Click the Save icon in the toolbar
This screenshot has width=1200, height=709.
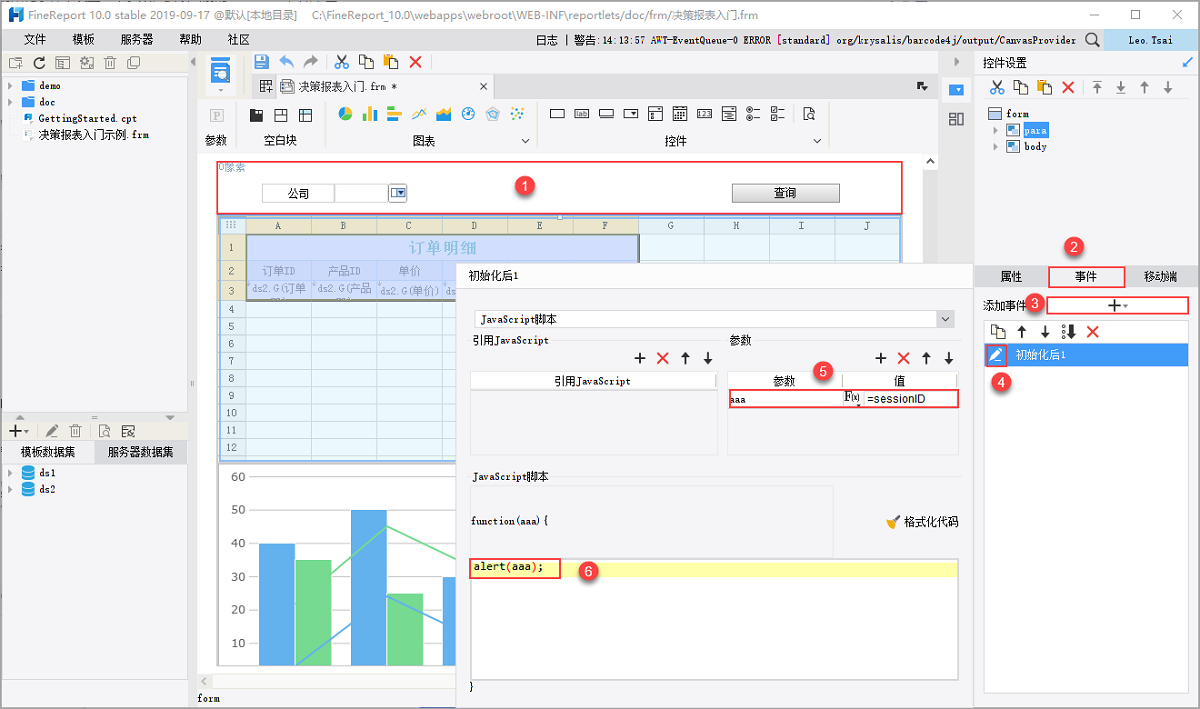(262, 61)
